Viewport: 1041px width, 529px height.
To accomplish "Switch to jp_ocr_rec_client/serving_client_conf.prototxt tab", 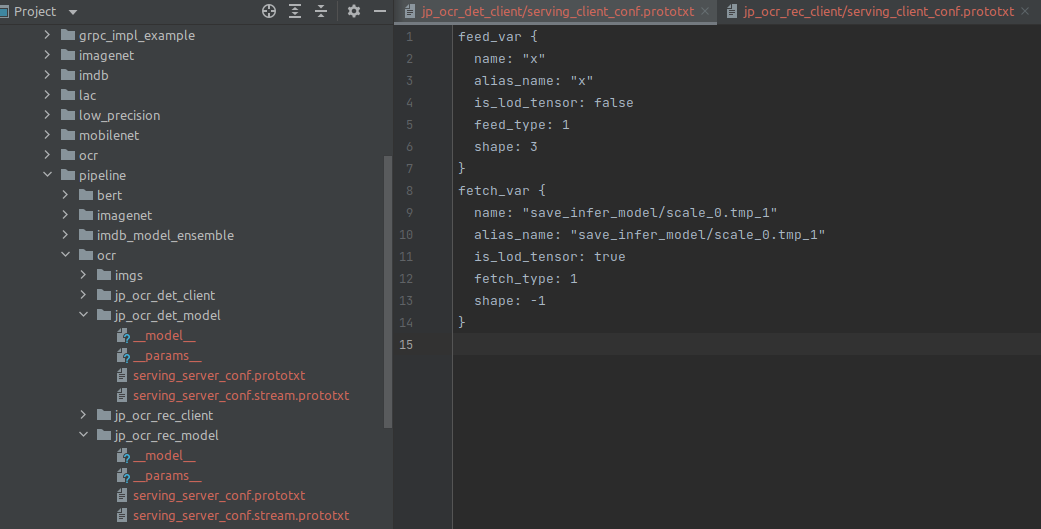I will [878, 11].
